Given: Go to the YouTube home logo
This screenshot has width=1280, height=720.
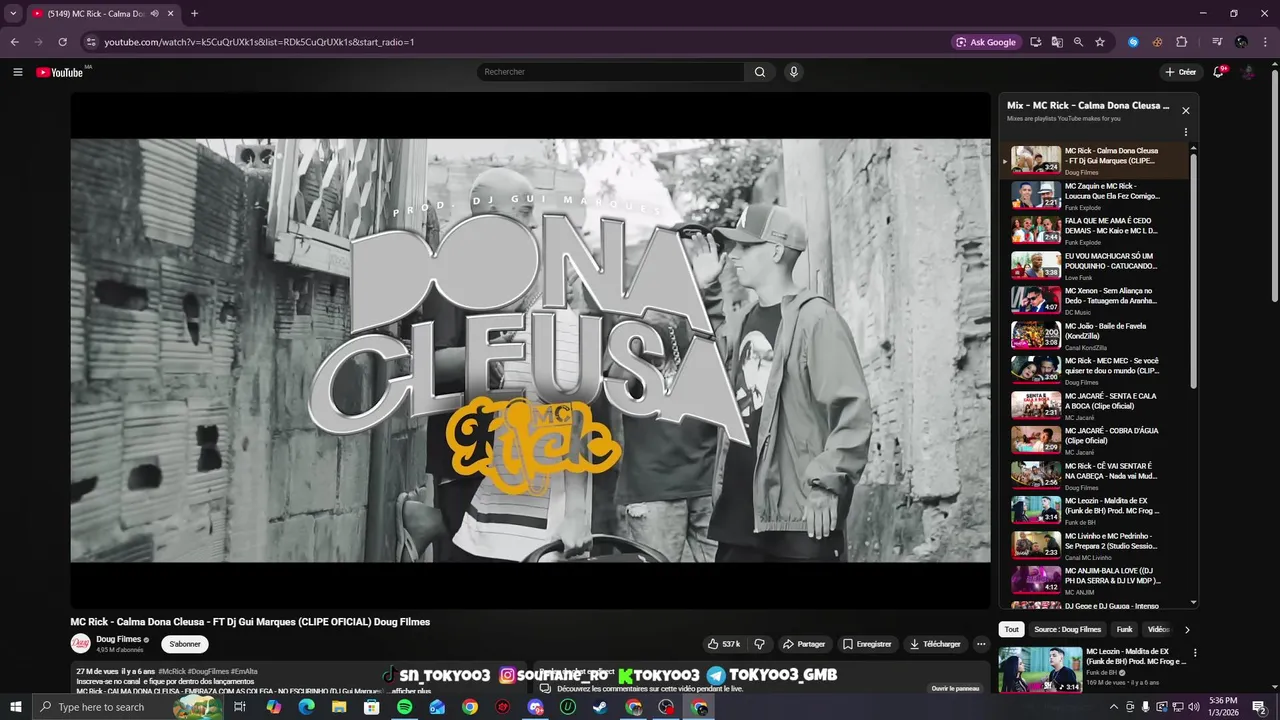Looking at the screenshot, I should [60, 72].
